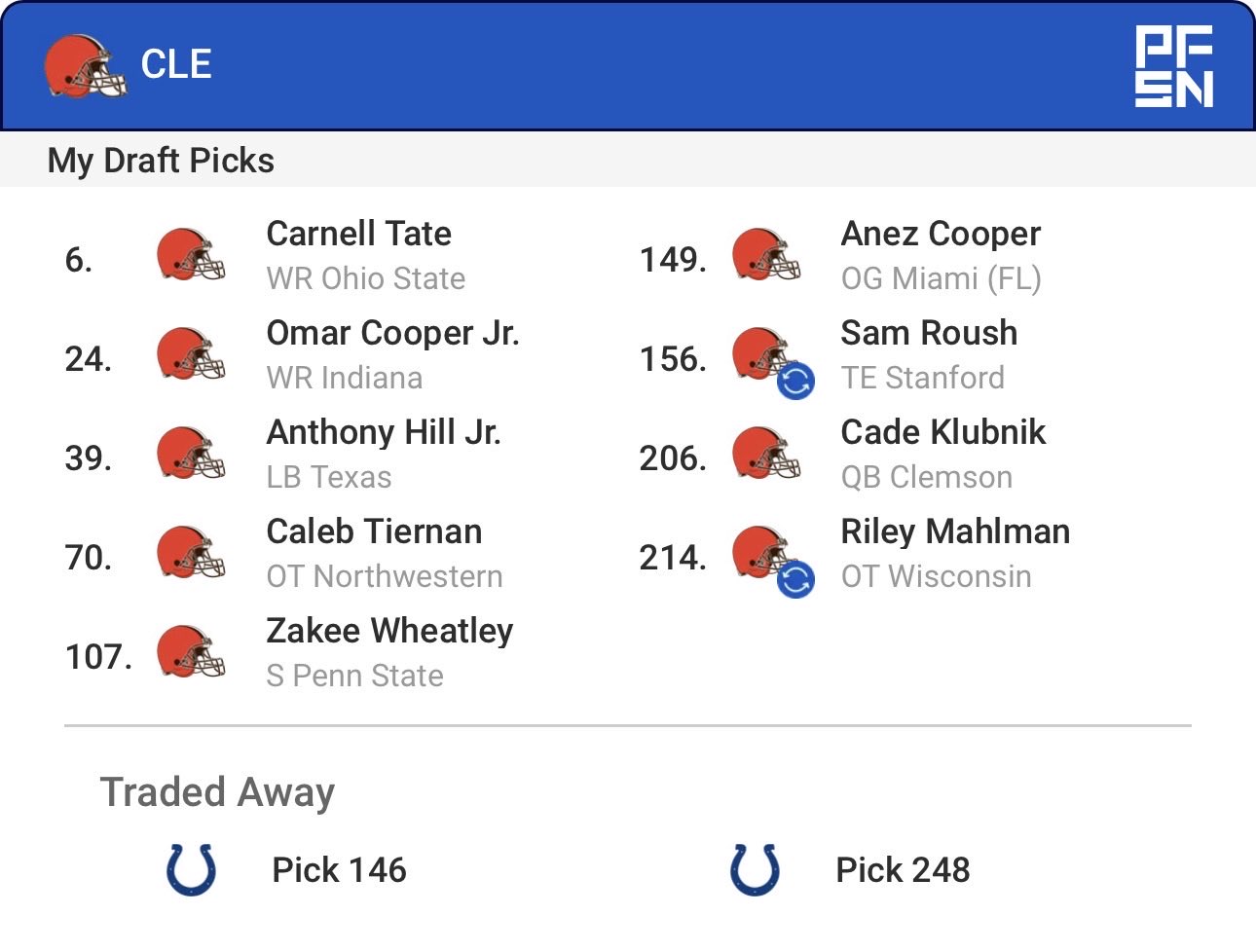Click the Traded Away section title
Screen dimensions: 1256x952
coord(217,792)
